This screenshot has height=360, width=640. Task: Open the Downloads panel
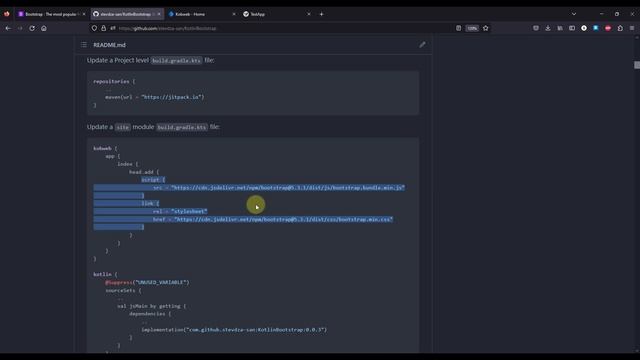tap(548, 28)
